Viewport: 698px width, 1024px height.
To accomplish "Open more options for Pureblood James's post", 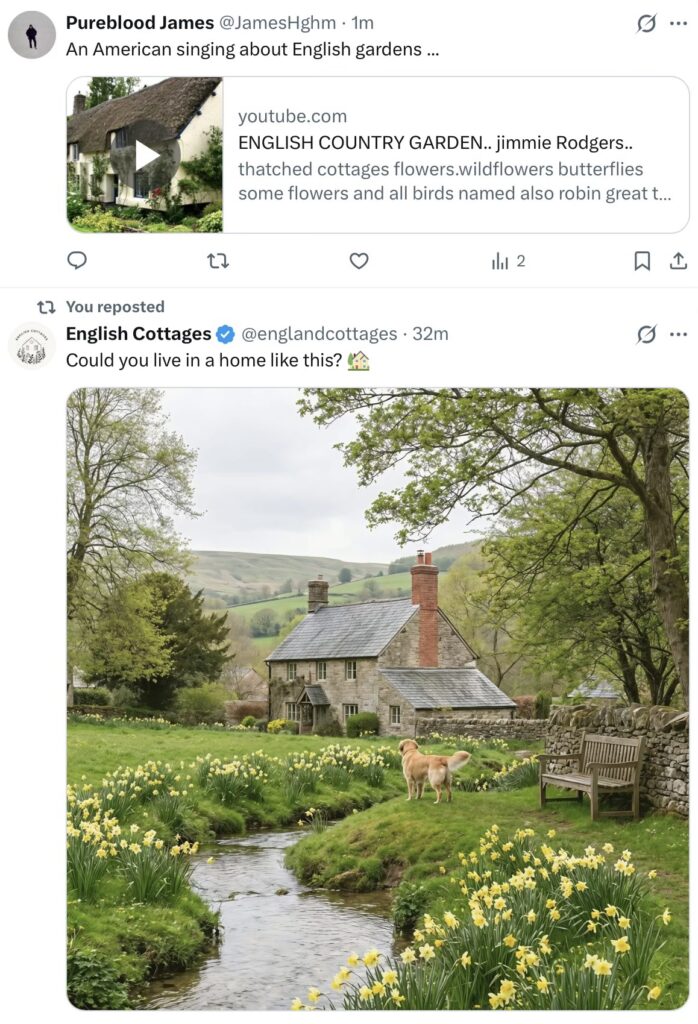I will (x=679, y=23).
